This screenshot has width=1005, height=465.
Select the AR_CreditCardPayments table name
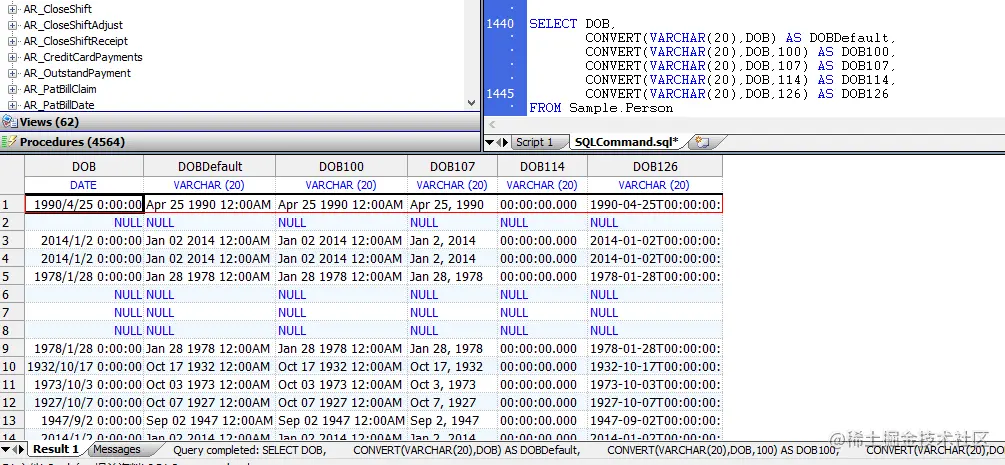coord(83,57)
